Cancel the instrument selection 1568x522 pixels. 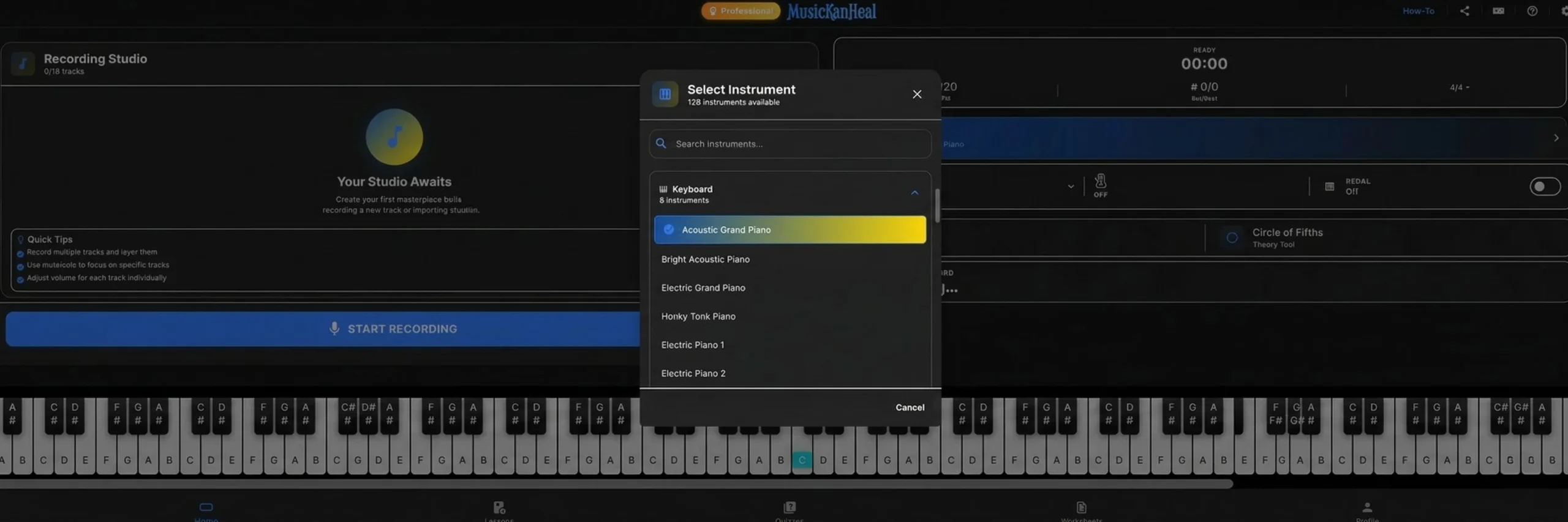pyautogui.click(x=910, y=408)
